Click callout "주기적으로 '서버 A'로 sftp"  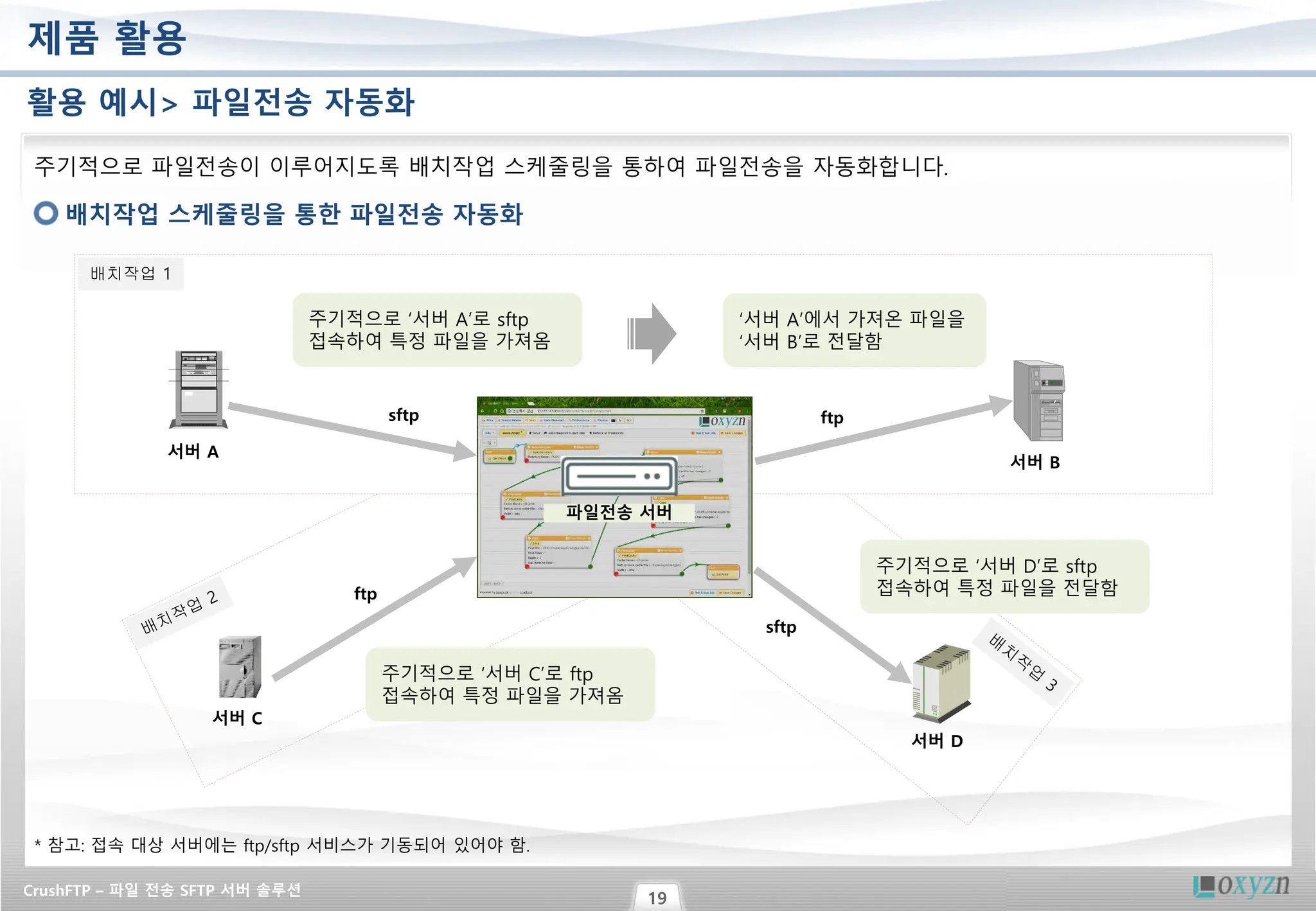click(x=438, y=330)
